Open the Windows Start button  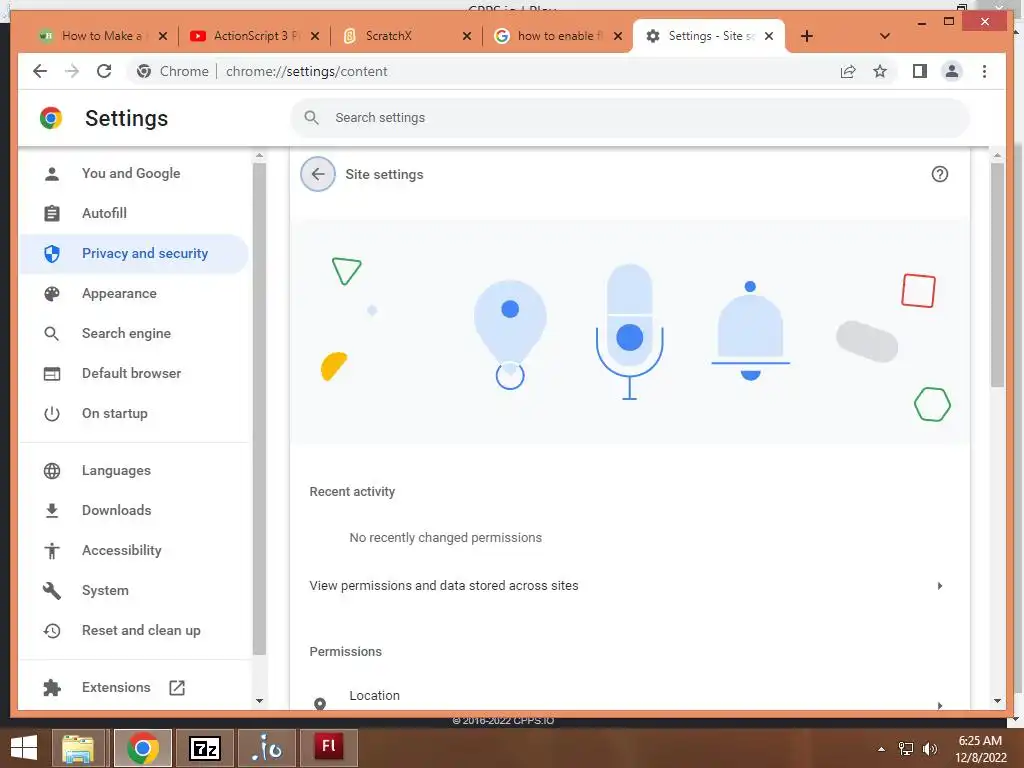point(24,748)
